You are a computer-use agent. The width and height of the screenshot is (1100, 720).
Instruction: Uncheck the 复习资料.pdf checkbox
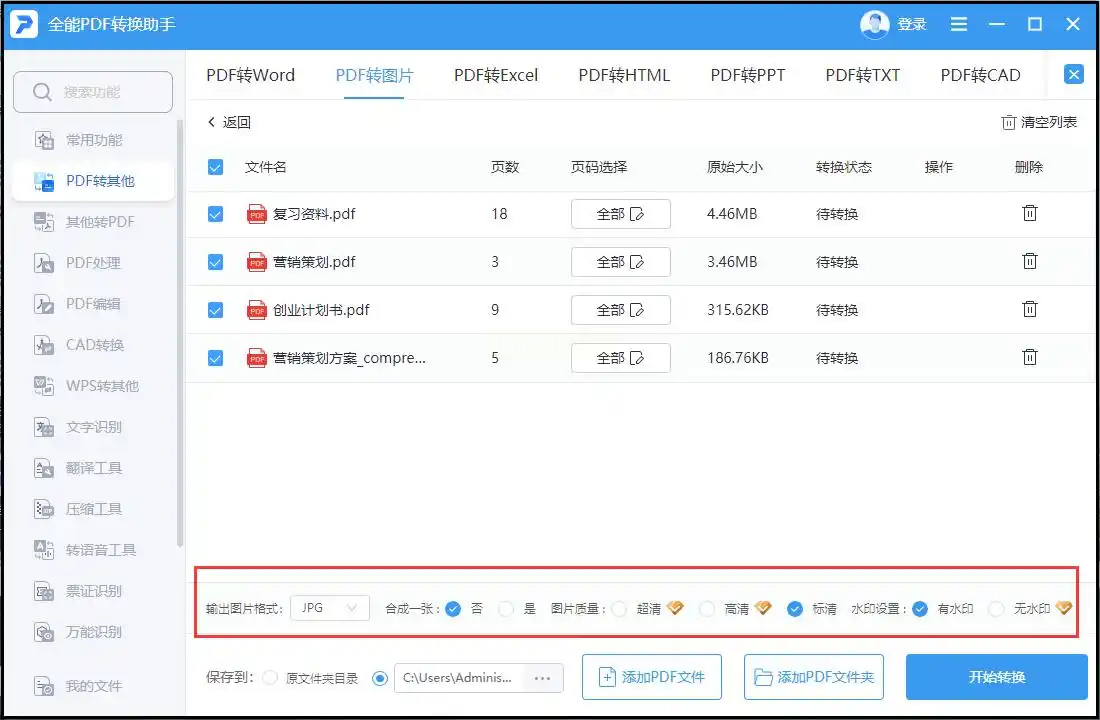tap(215, 214)
